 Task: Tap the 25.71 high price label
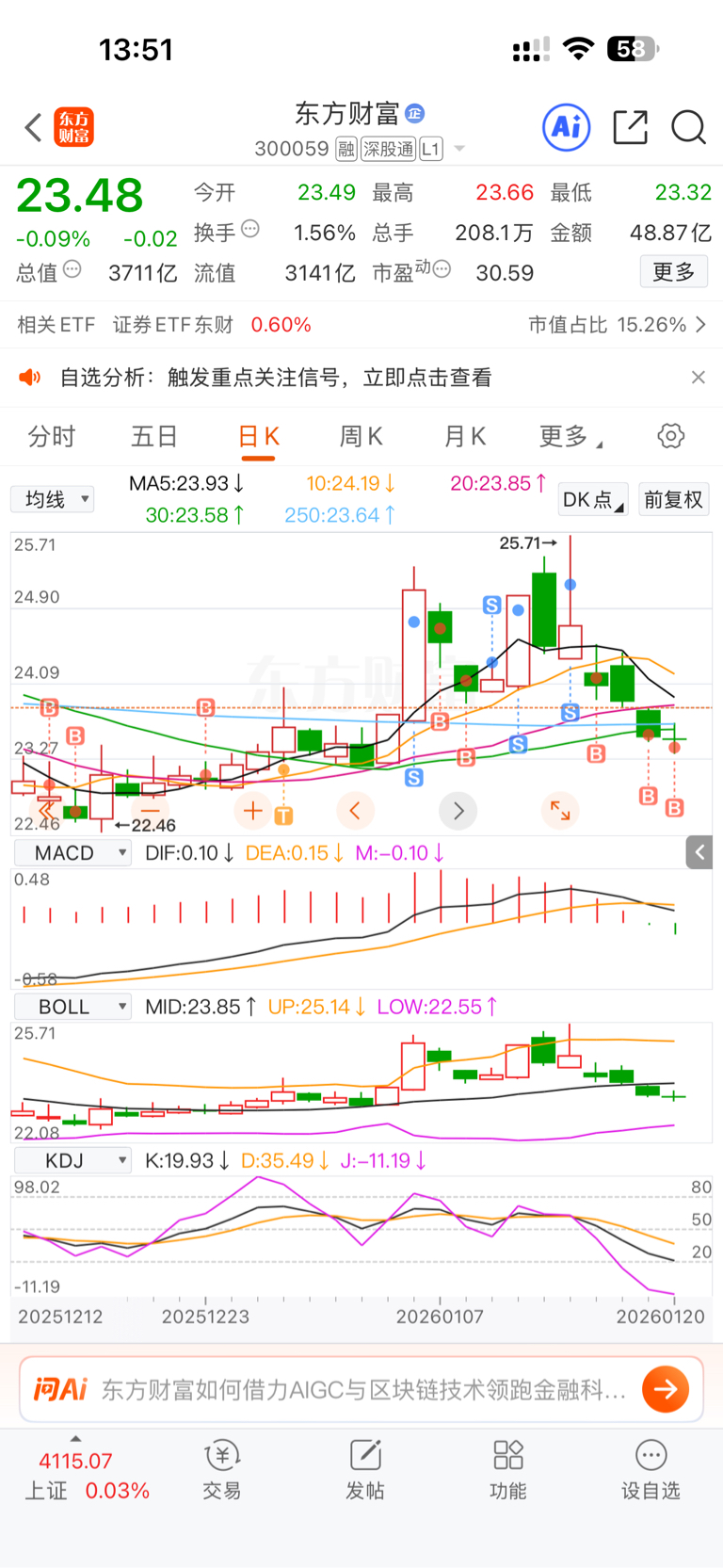click(528, 542)
